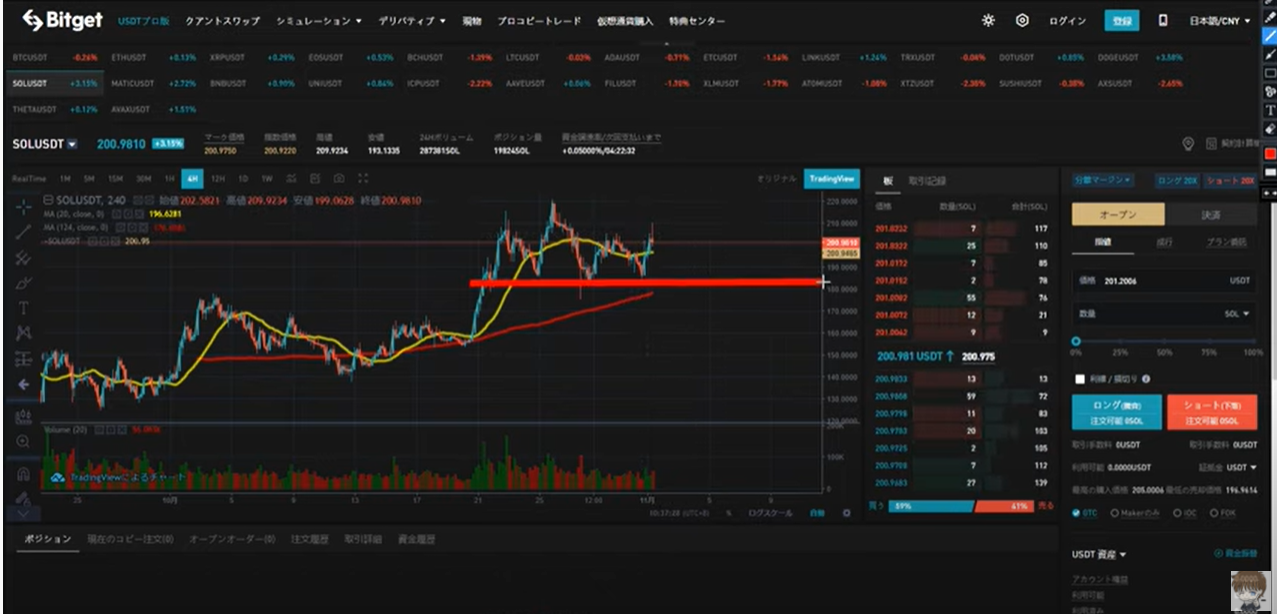Expand the シミュレーション menu dropdown
The height and width of the screenshot is (614, 1277).
point(319,21)
